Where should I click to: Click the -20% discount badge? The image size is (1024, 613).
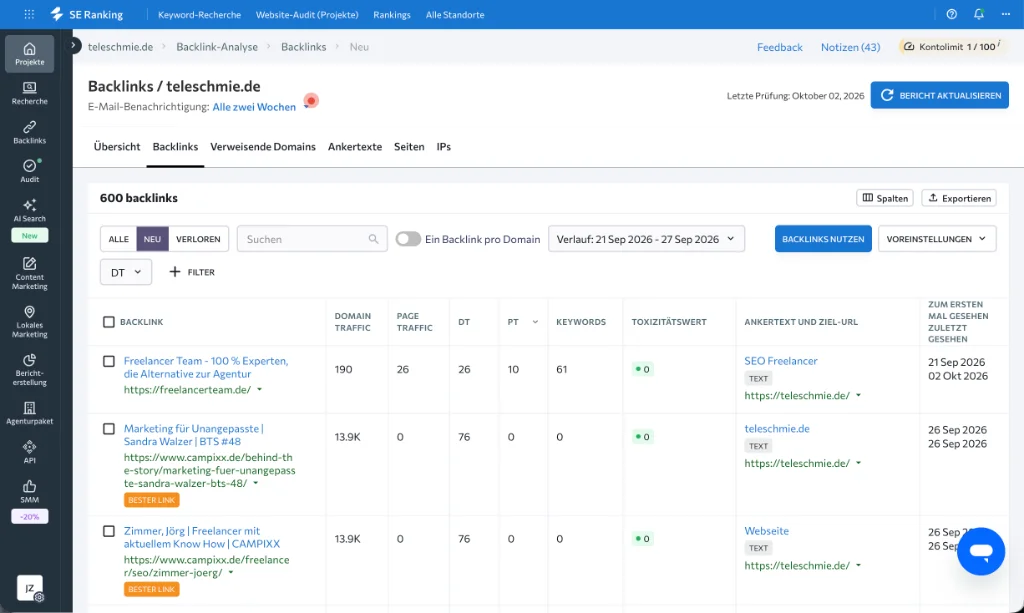point(29,516)
